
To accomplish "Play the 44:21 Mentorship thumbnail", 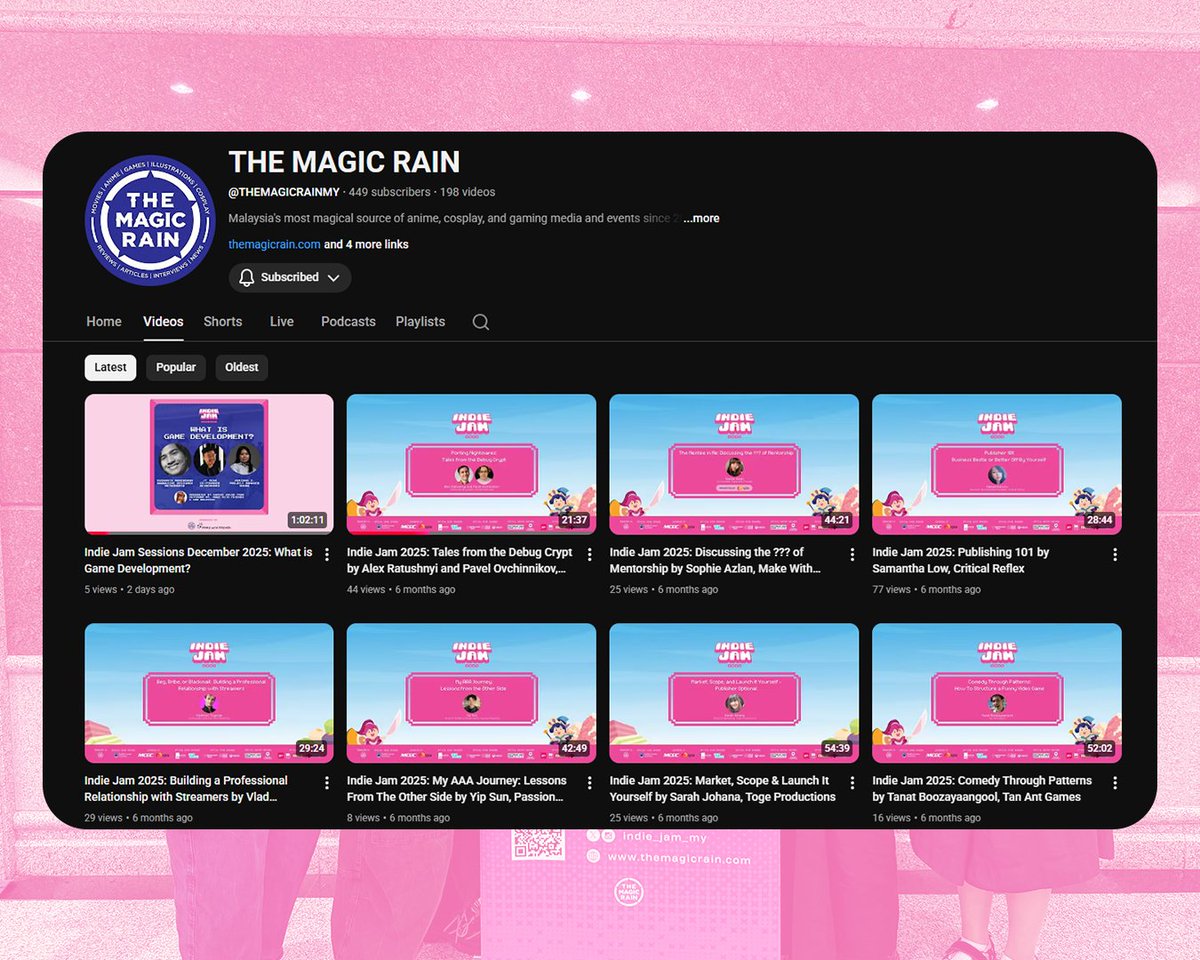I will pos(734,464).
